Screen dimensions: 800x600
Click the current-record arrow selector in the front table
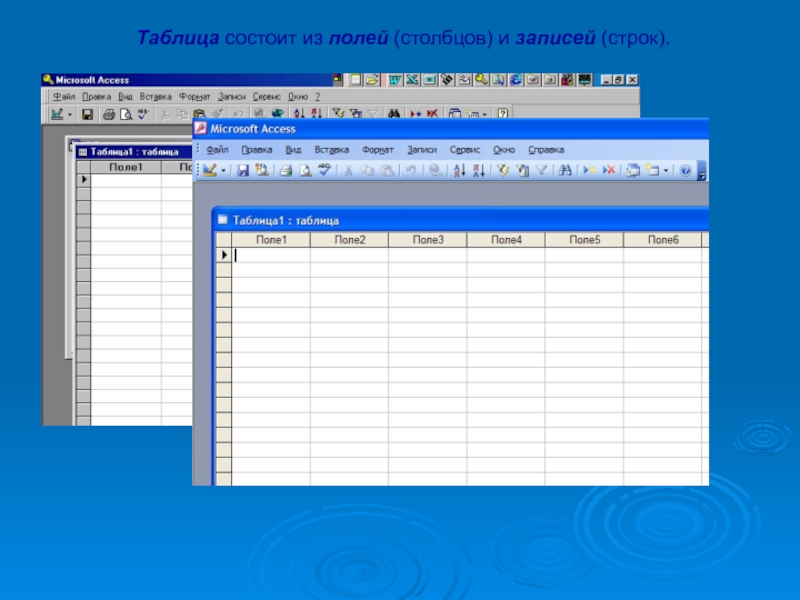(224, 255)
